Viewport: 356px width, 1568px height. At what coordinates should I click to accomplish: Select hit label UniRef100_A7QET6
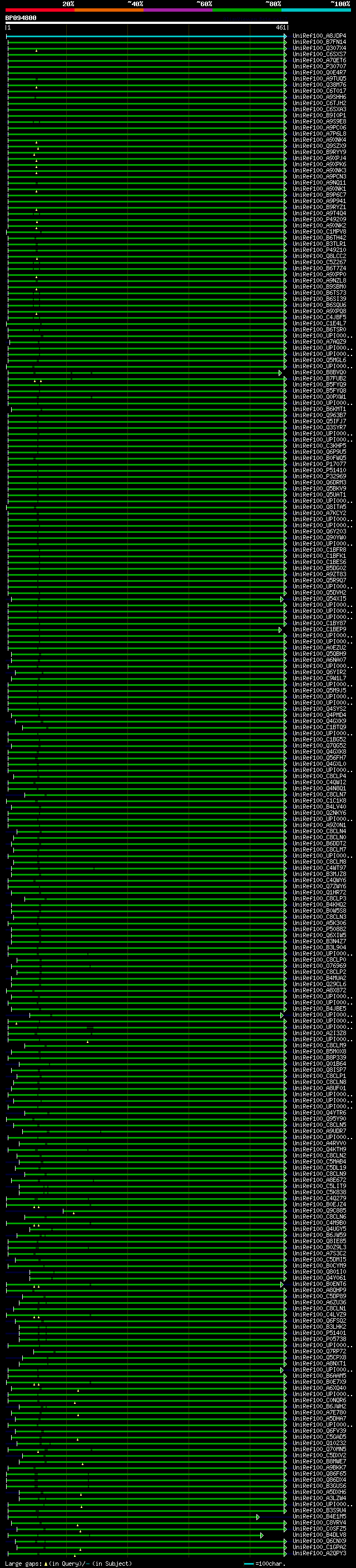pyautogui.click(x=319, y=60)
